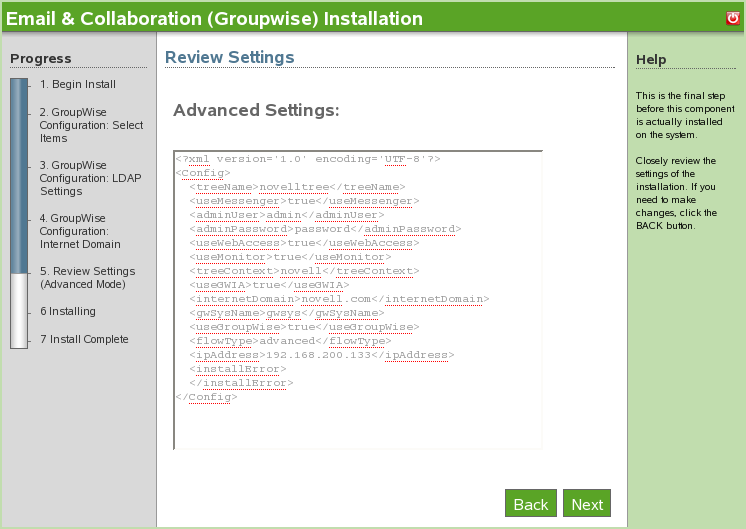Click the adminPassword XML line
This screenshot has height=529, width=746.
[x=325, y=229]
